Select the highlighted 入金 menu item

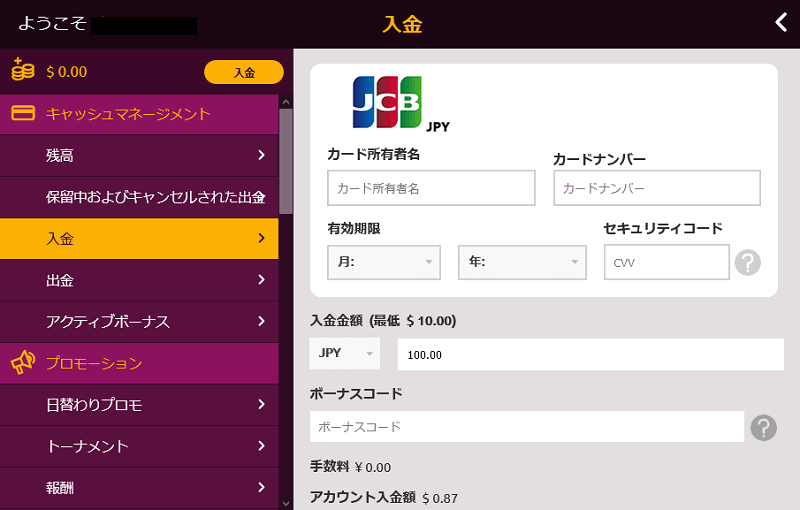pyautogui.click(x=139, y=238)
